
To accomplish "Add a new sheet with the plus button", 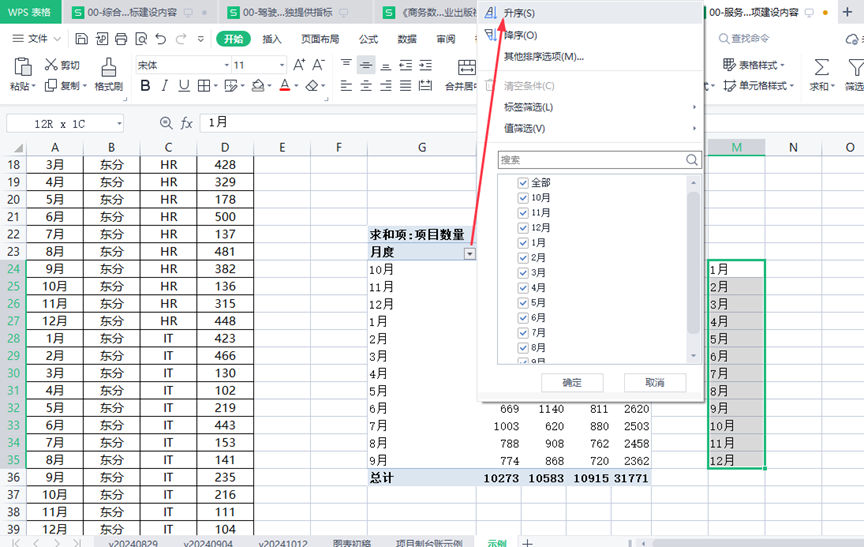I will [527, 543].
